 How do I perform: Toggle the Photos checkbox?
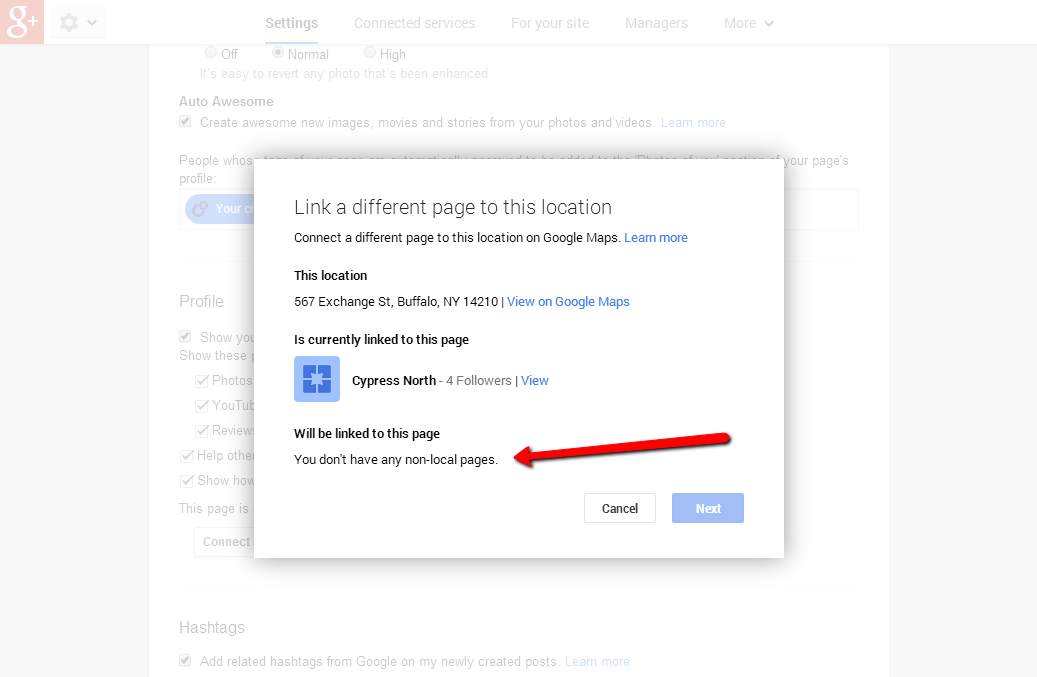tap(202, 381)
